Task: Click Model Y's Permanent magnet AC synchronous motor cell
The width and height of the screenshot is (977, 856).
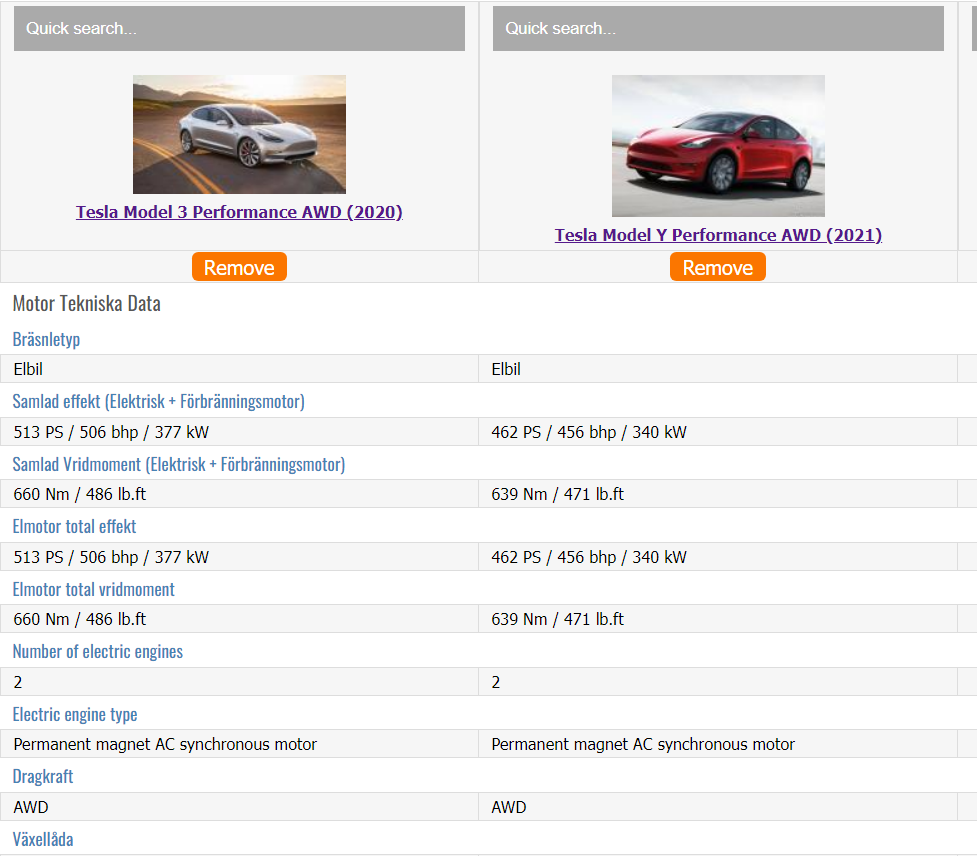Action: coord(643,744)
